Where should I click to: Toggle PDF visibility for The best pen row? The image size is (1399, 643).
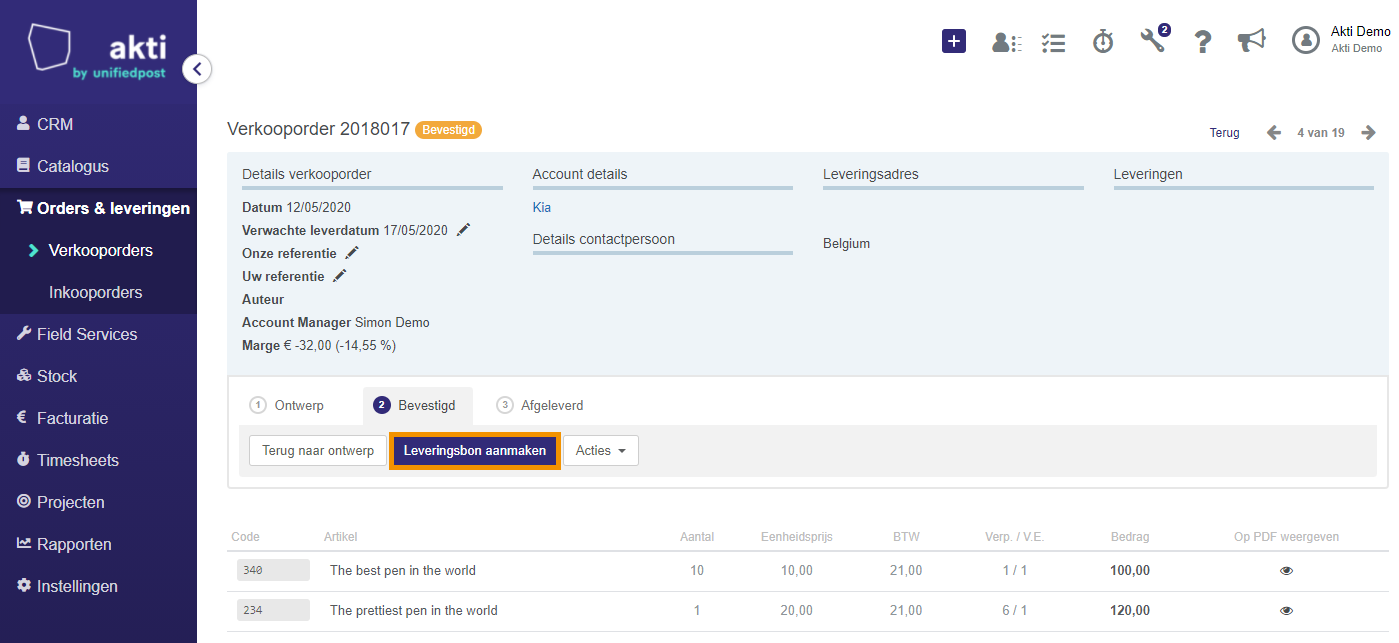click(1286, 571)
